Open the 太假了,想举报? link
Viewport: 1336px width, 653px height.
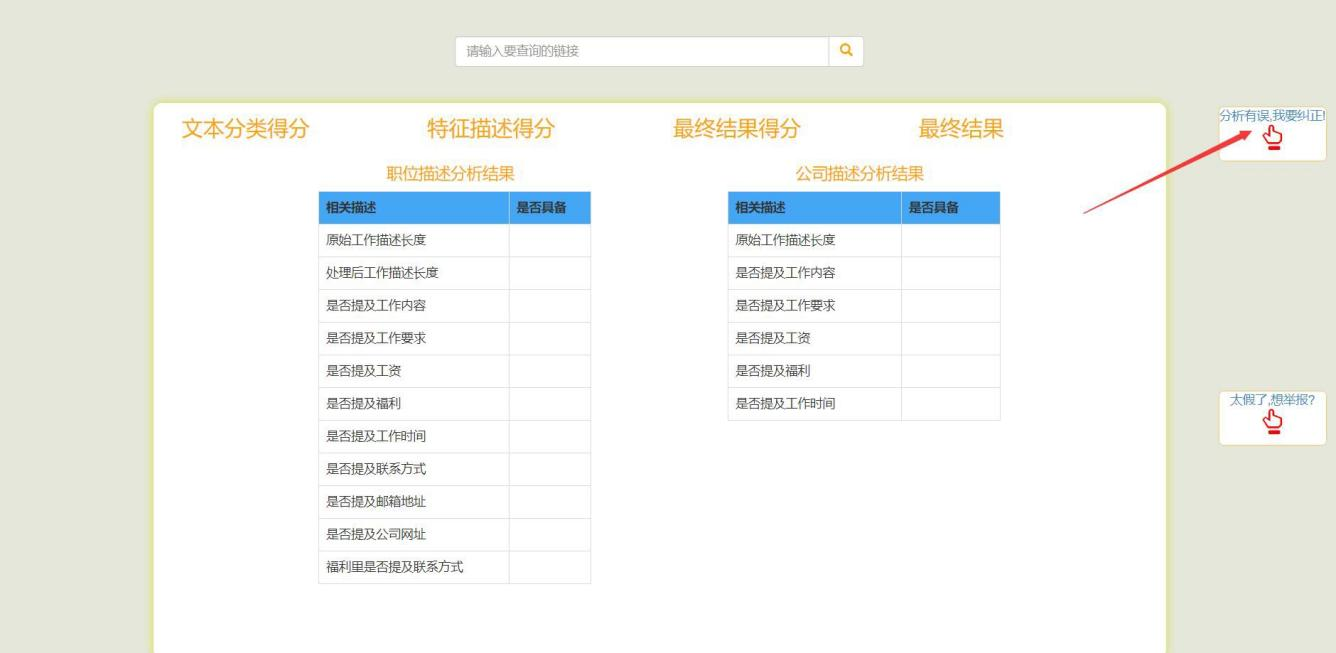click(1272, 399)
